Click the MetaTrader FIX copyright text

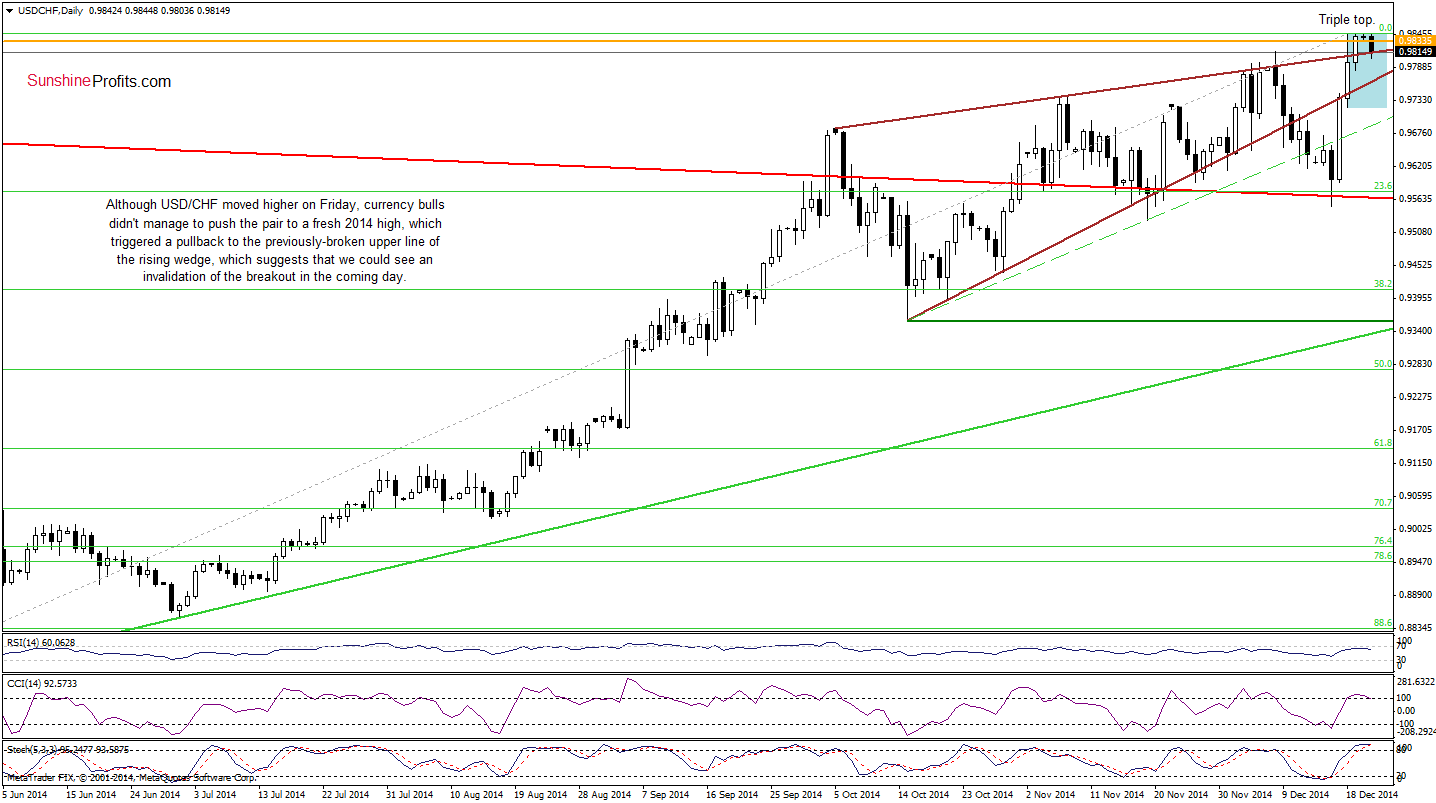coord(130,777)
